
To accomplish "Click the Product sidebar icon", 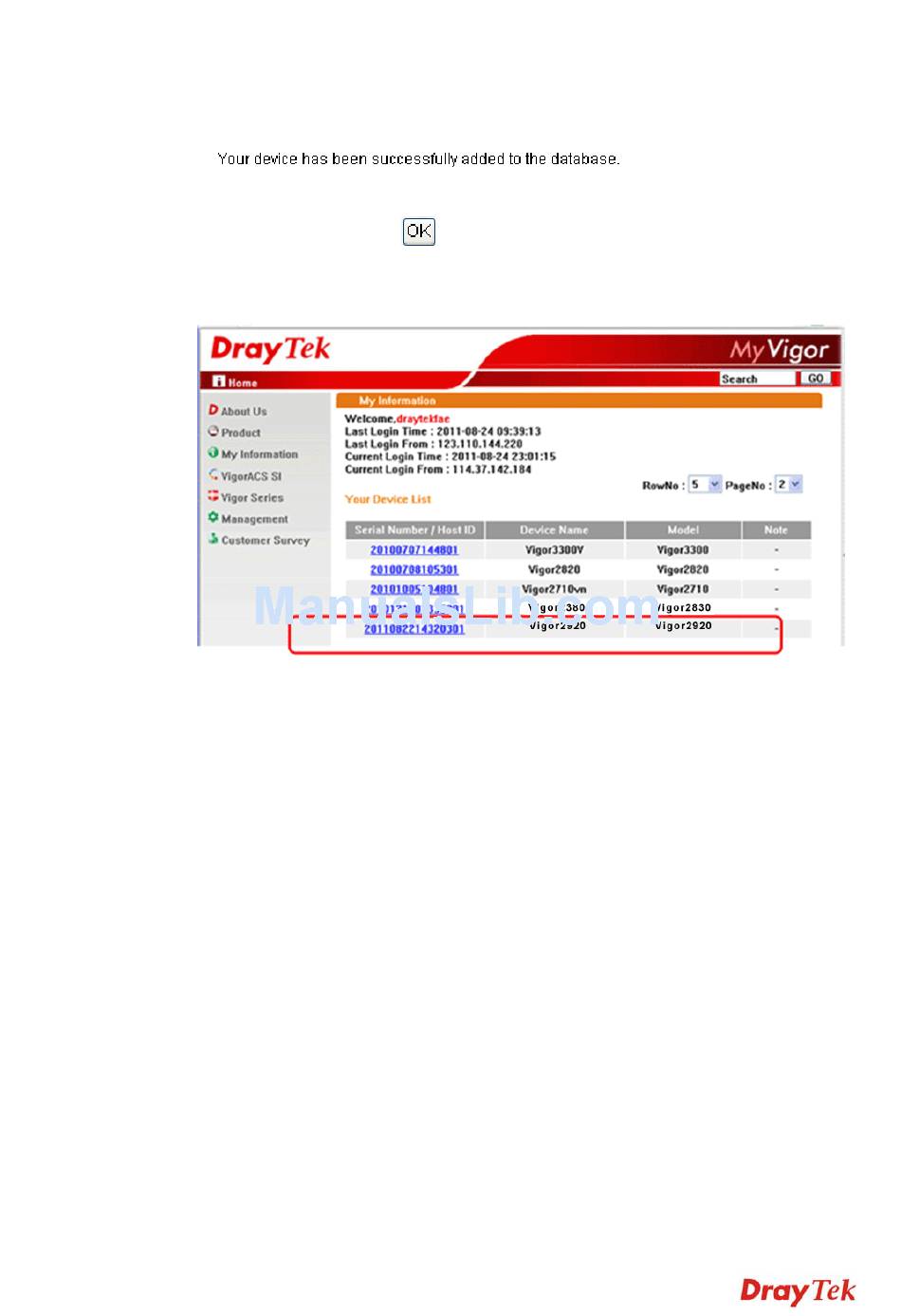I will [x=213, y=431].
